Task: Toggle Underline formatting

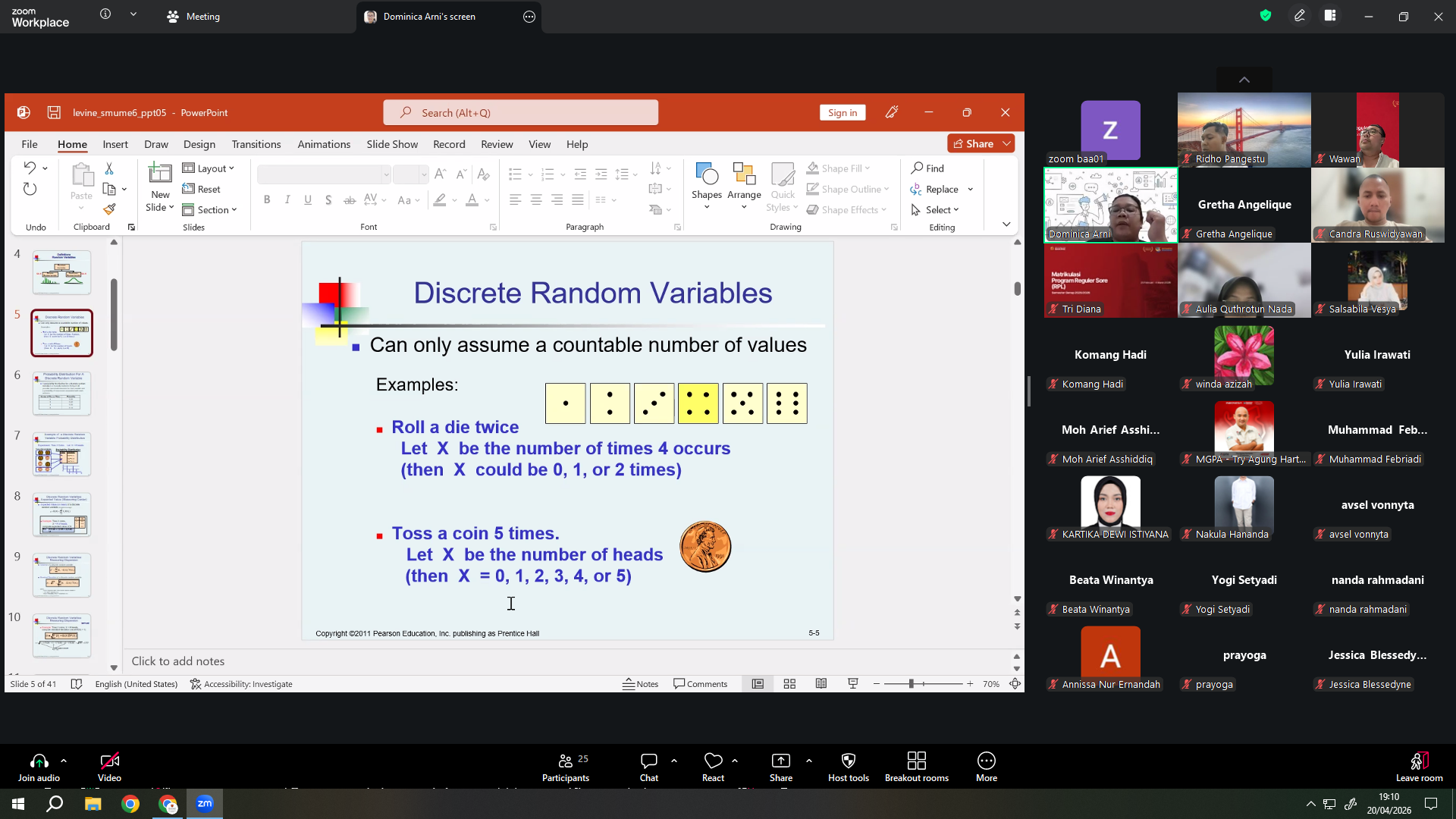Action: [308, 199]
